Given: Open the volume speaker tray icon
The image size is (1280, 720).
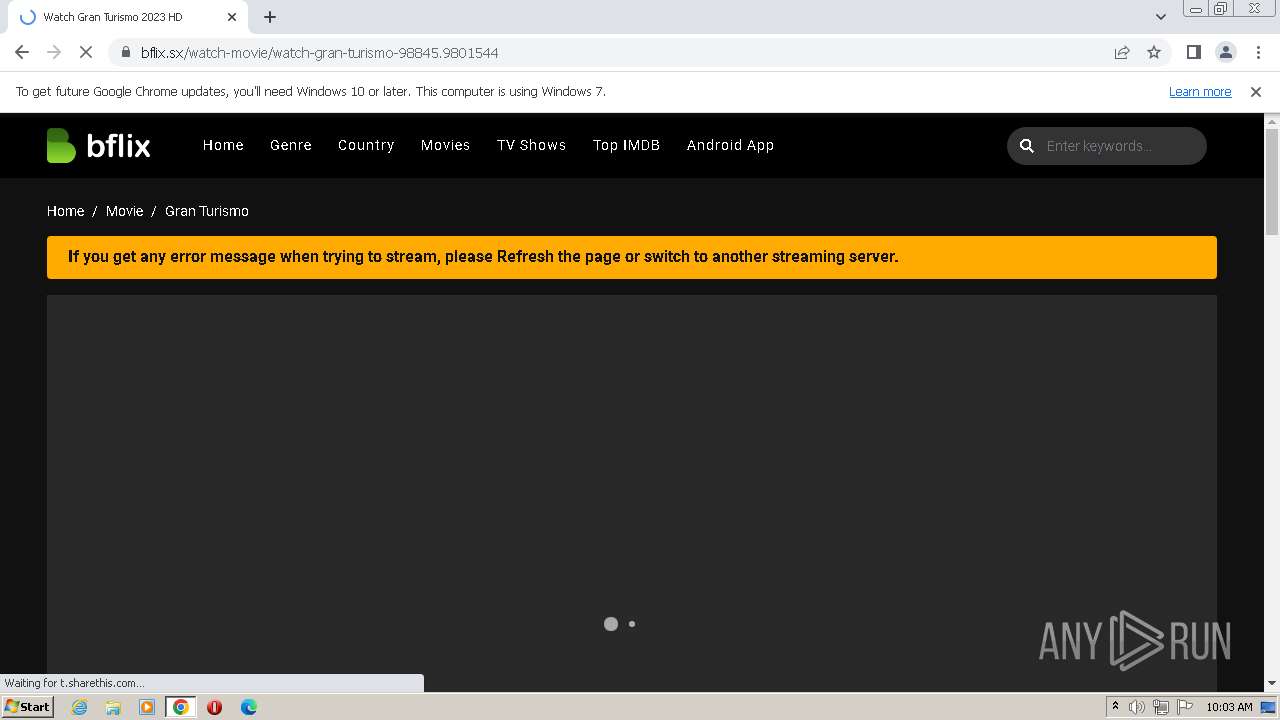Looking at the screenshot, I should 1136,707.
